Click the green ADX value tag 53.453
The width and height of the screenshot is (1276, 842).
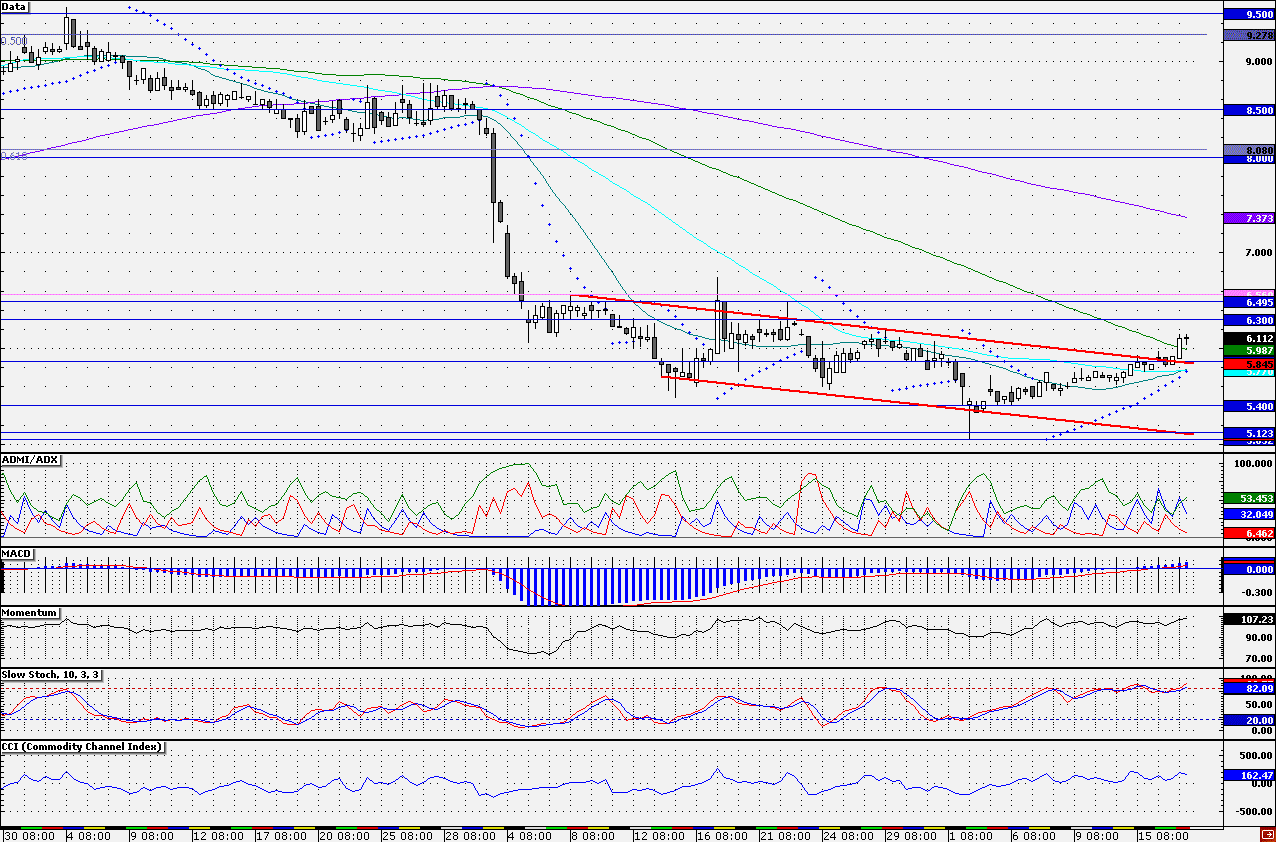coord(1249,498)
